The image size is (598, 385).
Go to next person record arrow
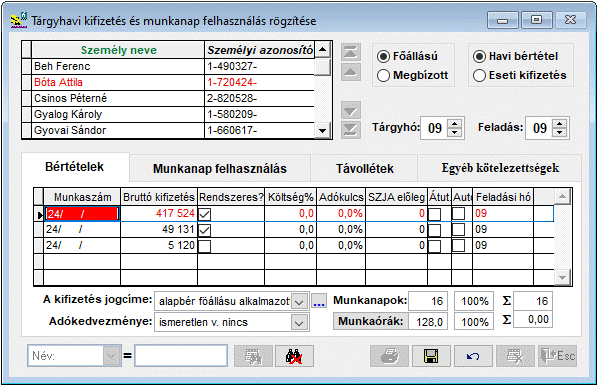[x=350, y=111]
